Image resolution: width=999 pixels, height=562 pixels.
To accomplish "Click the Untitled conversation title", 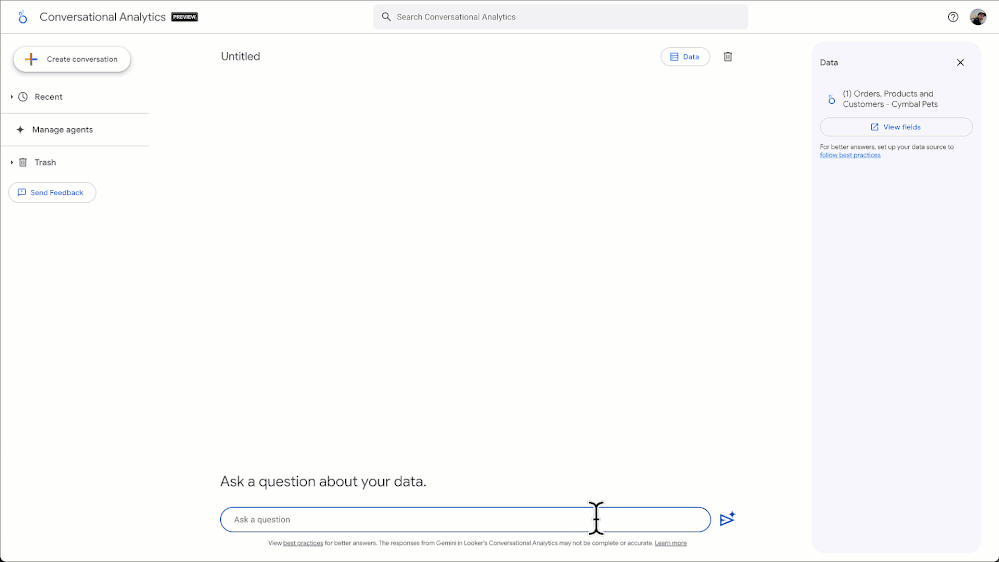I will (240, 56).
